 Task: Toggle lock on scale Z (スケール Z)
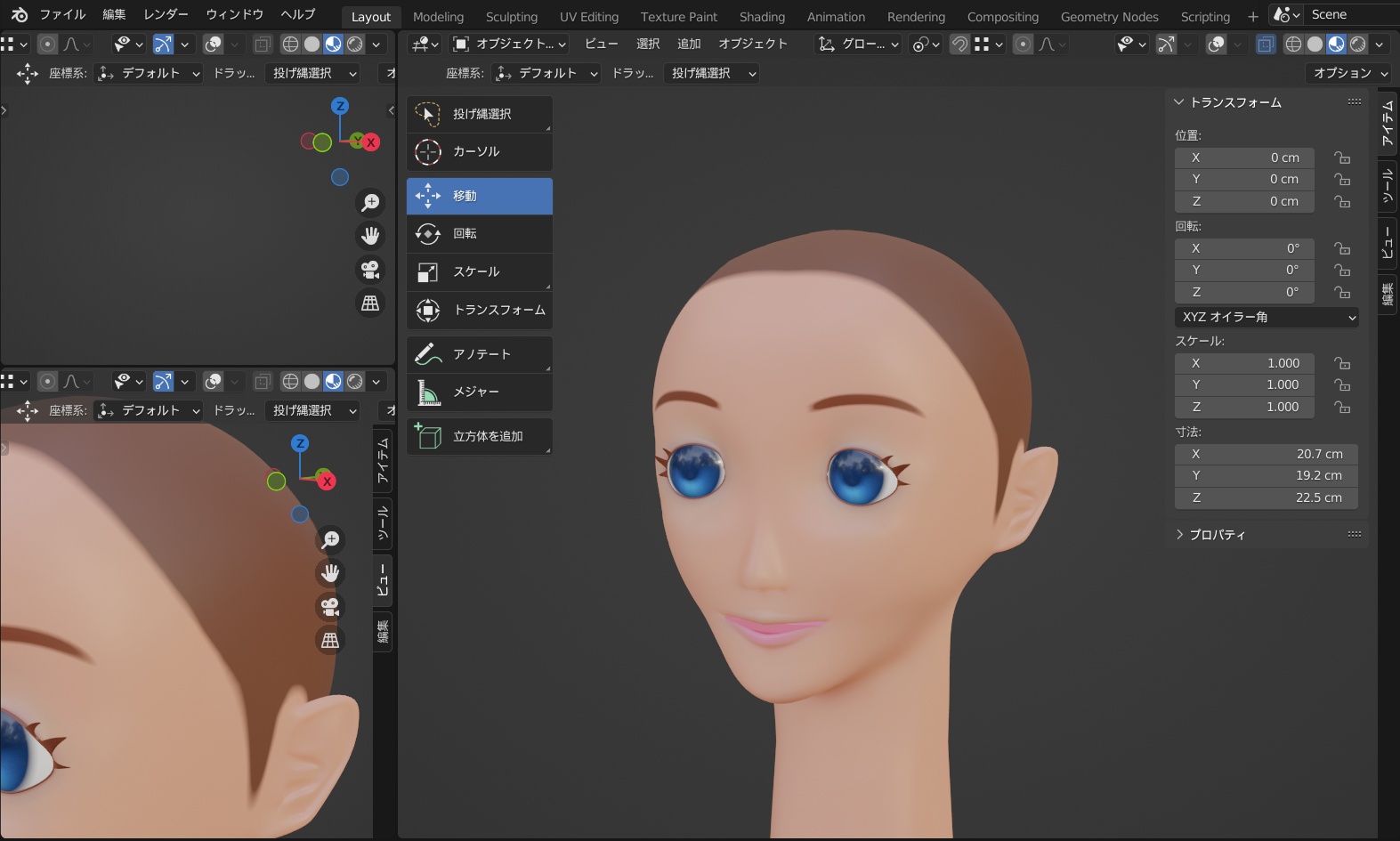point(1342,408)
